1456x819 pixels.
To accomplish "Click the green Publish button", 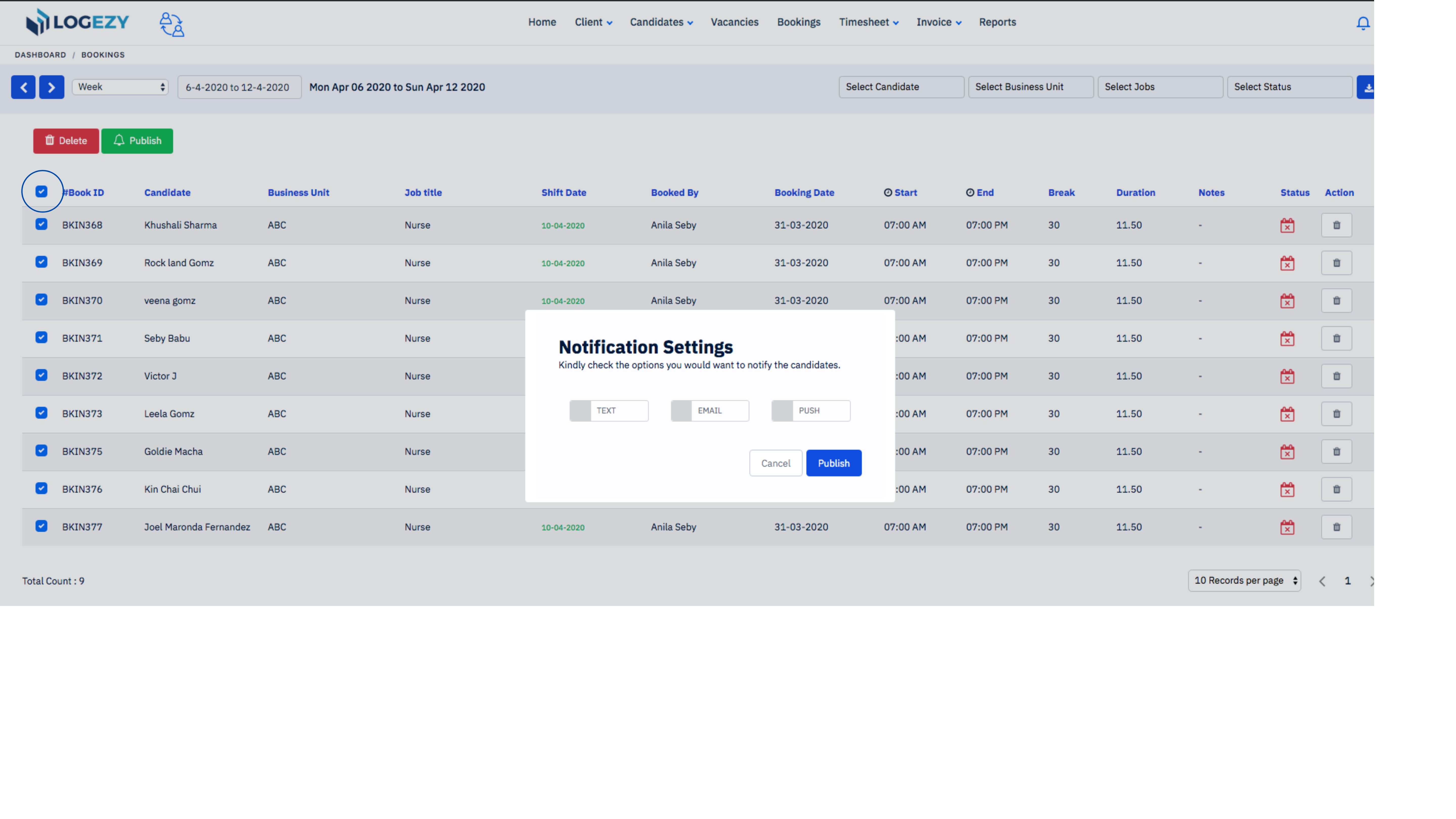I will click(x=137, y=141).
